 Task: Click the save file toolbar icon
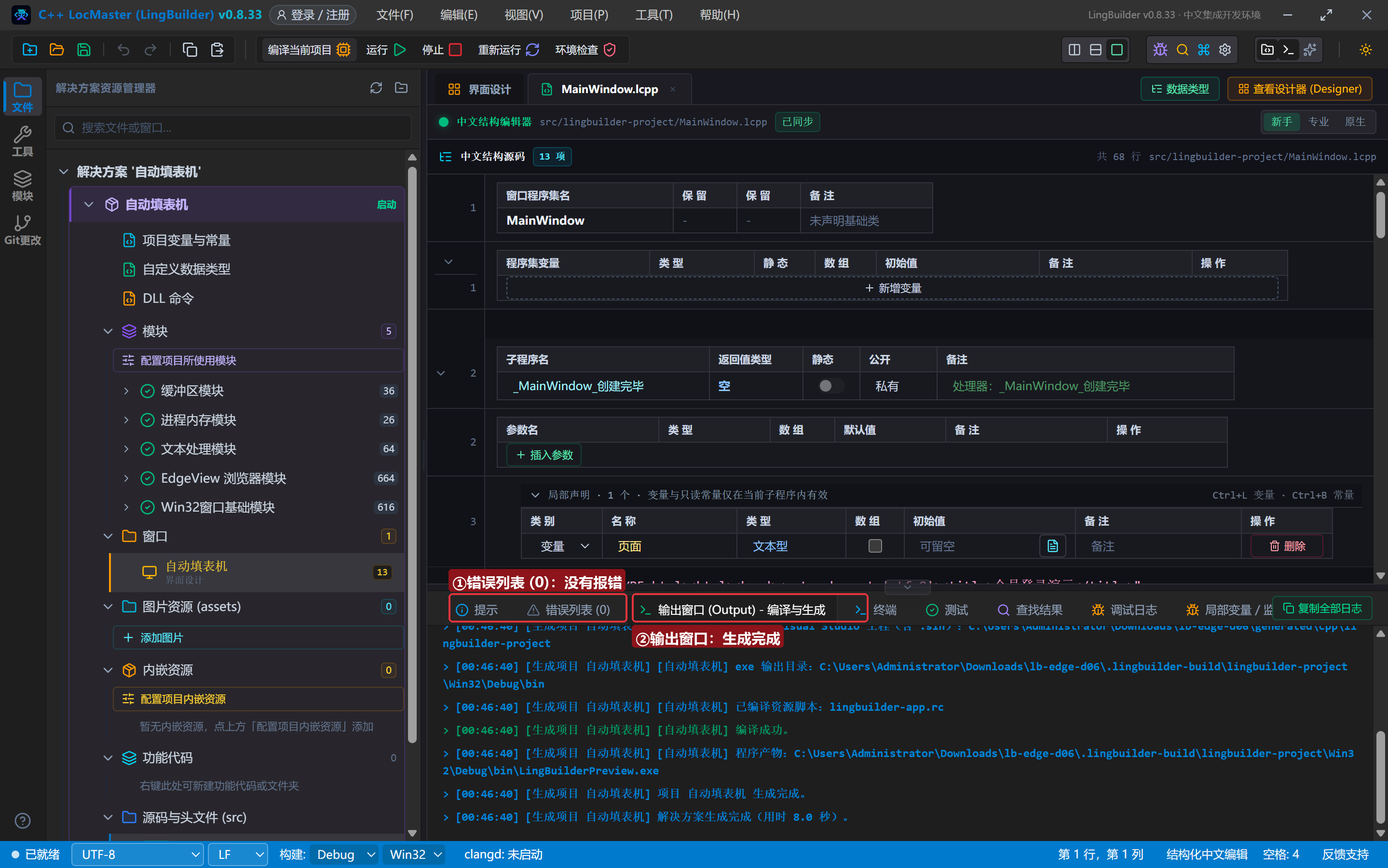pyautogui.click(x=84, y=50)
